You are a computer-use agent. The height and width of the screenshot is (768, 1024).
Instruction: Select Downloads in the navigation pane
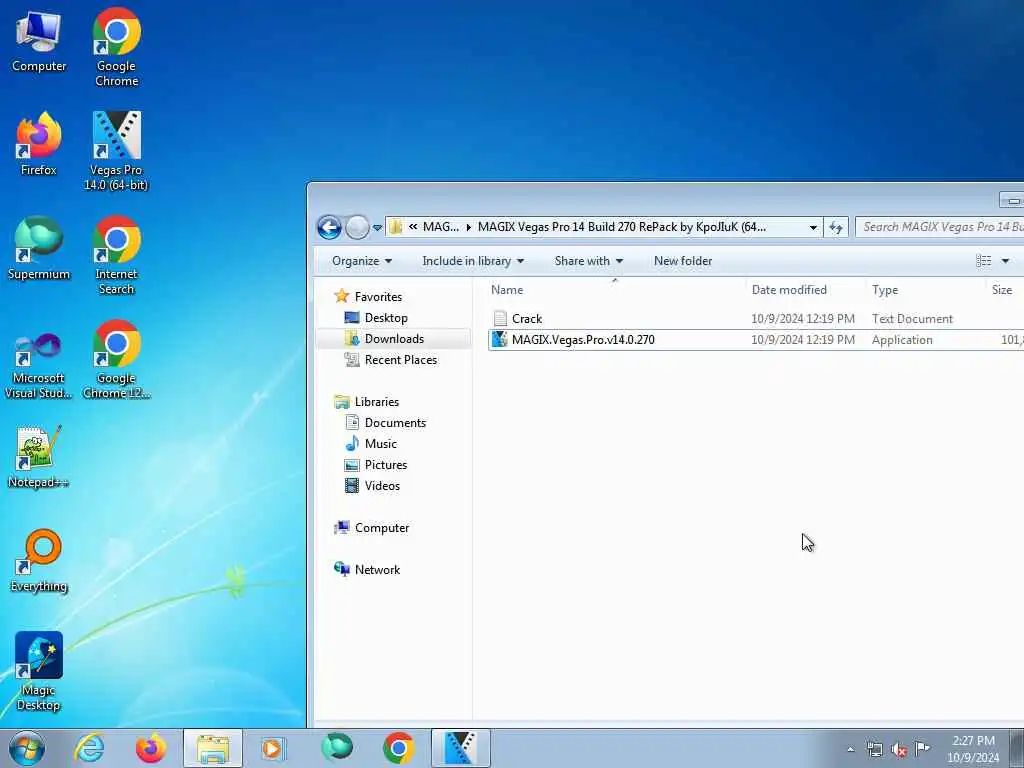[x=394, y=338]
